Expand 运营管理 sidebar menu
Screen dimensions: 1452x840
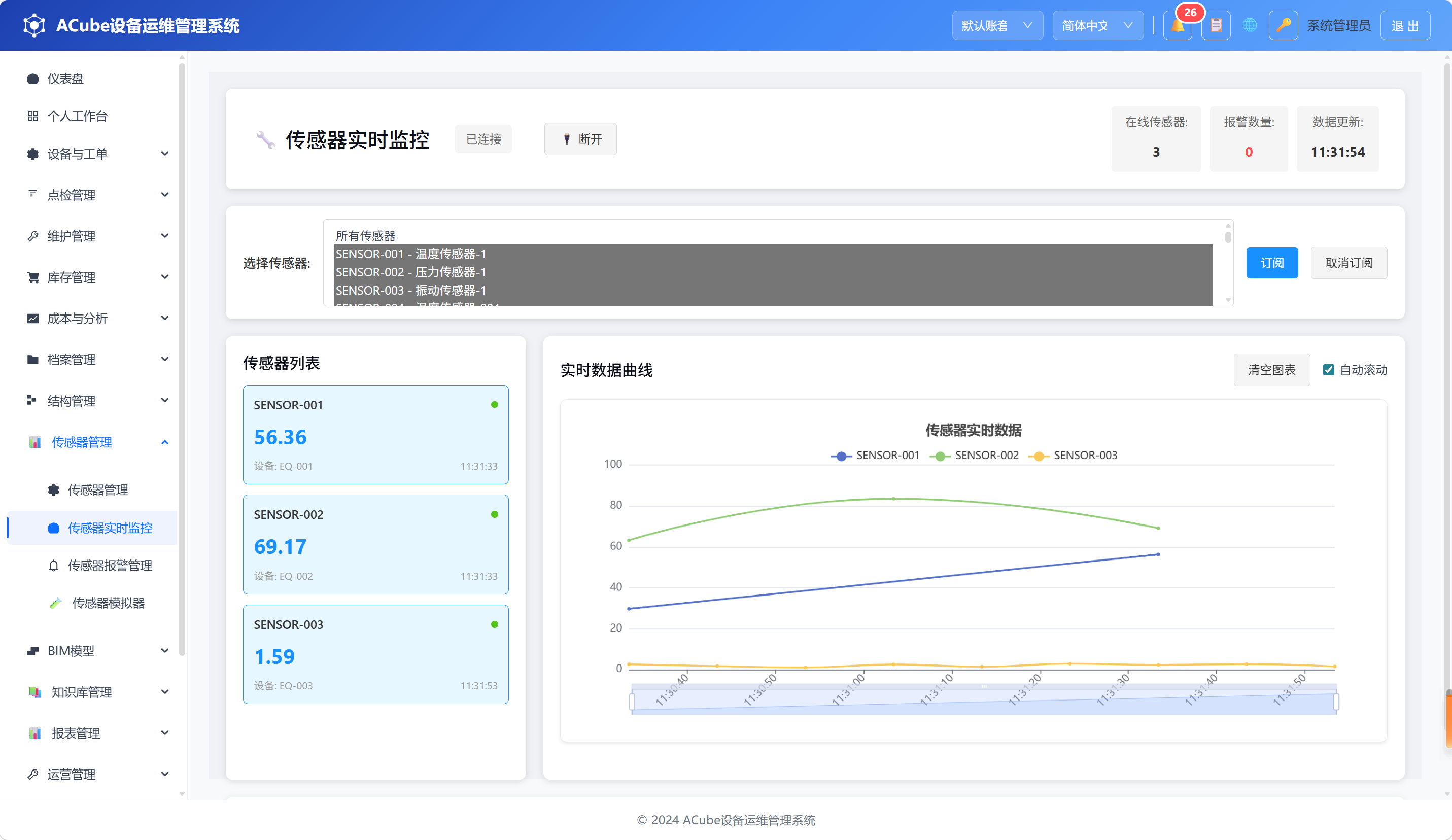(x=92, y=775)
